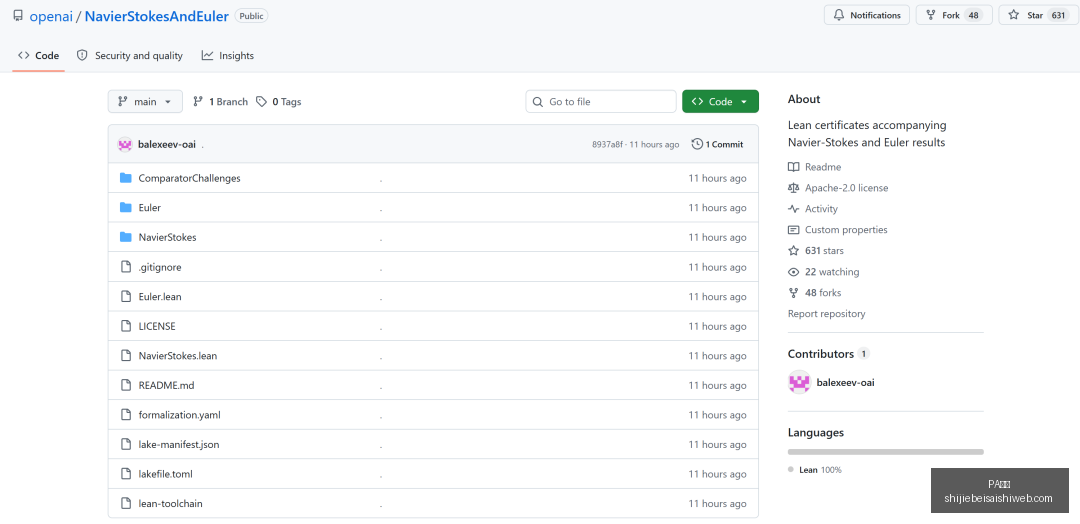1080x524 pixels.
Task: Click the repository book icon beside openai
Action: [18, 15]
